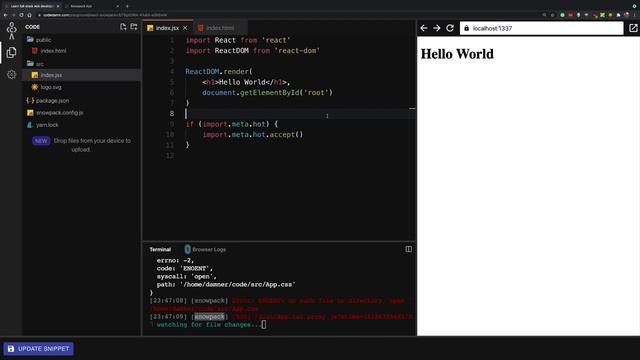This screenshot has width=640, height=360.
Task: Open preview in new window
Action: 633,28
